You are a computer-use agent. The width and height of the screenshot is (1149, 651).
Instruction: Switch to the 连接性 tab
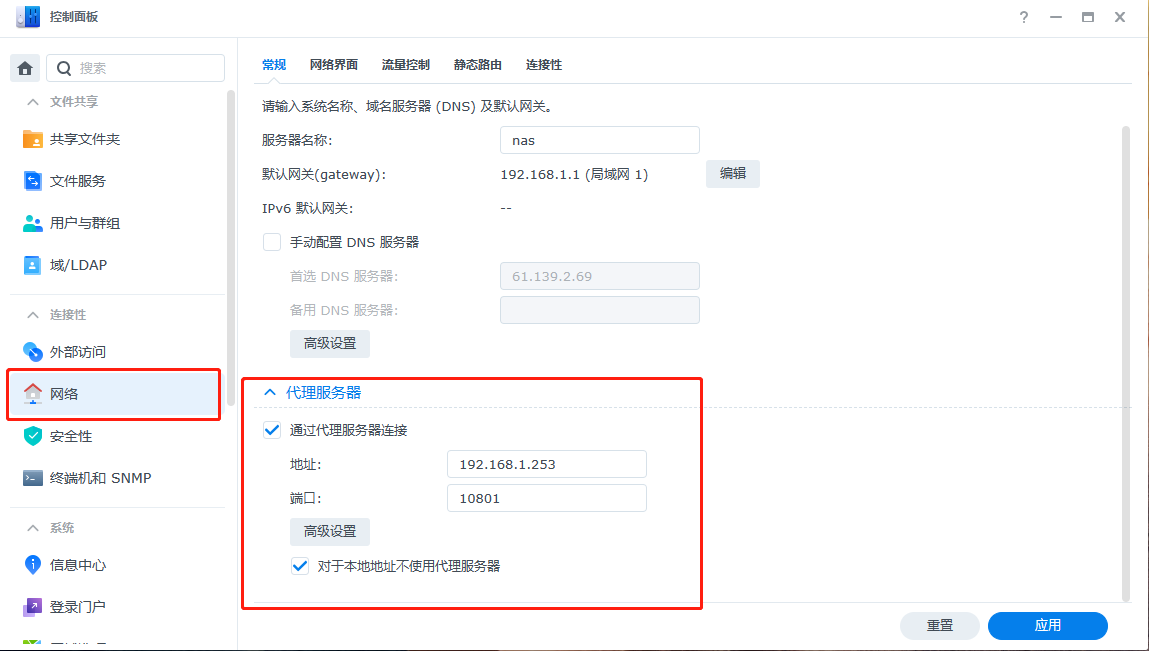544,65
